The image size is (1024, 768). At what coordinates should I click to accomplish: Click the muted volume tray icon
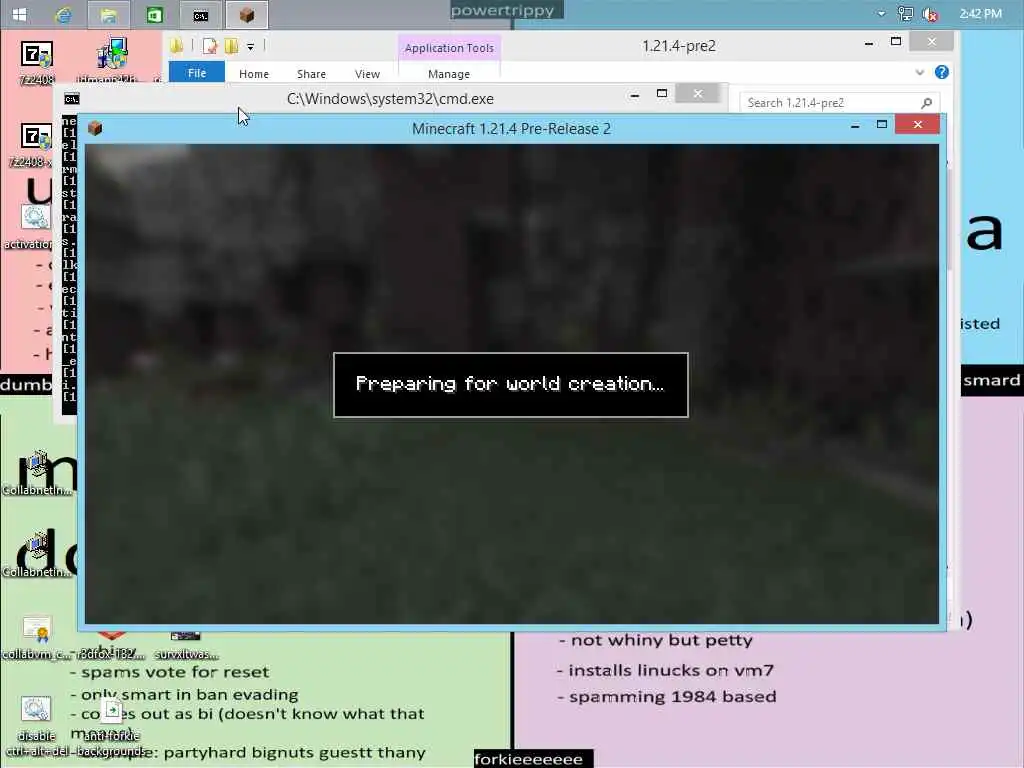930,14
